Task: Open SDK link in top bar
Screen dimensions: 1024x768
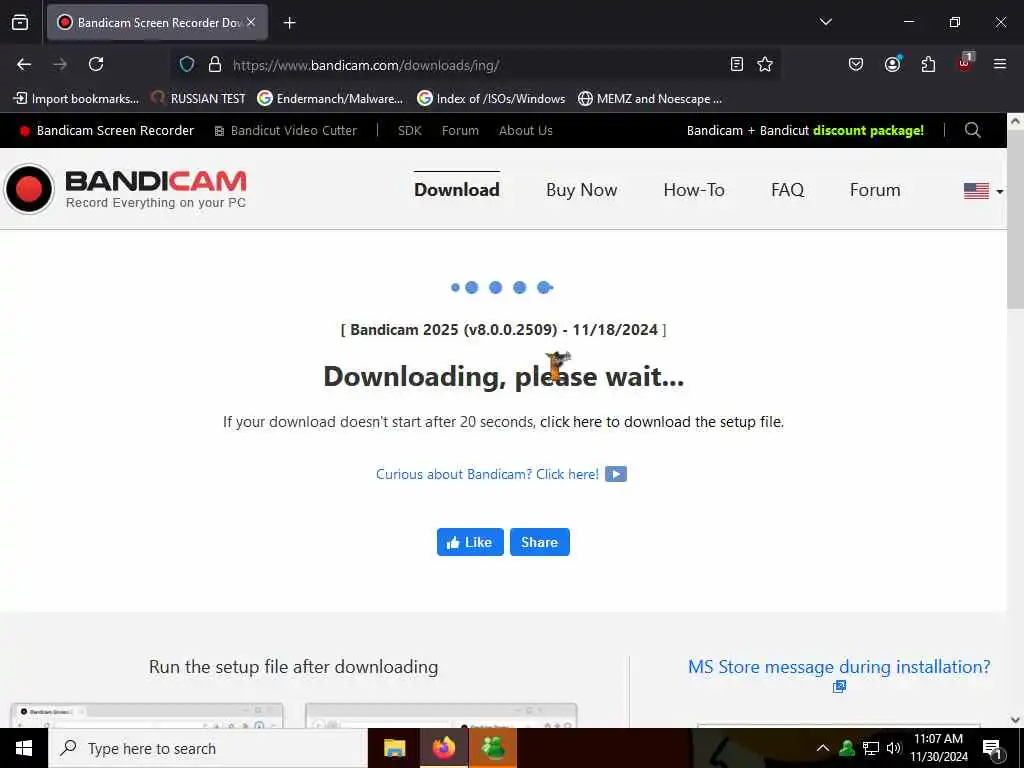Action: [x=409, y=131]
